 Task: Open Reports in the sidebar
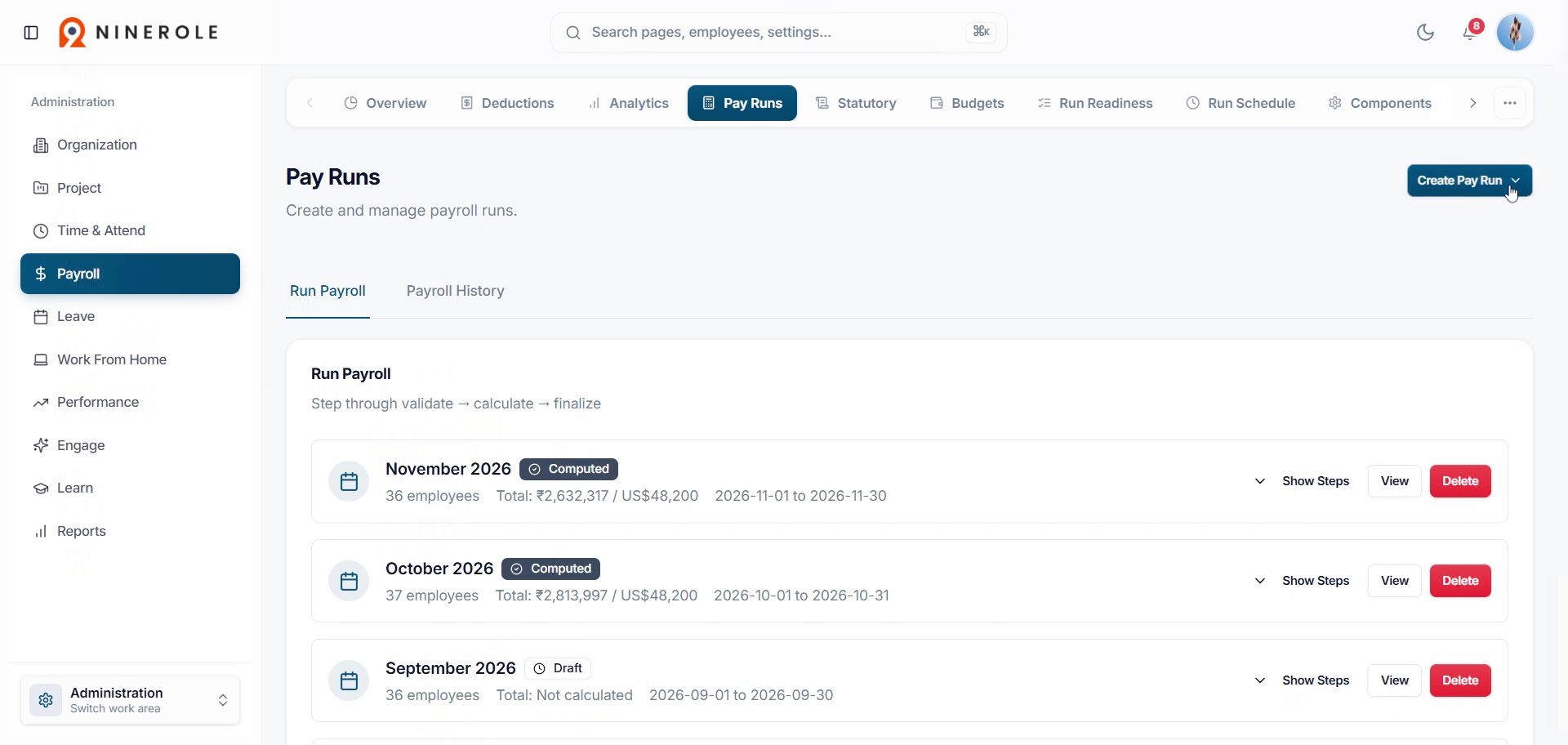pos(130,531)
